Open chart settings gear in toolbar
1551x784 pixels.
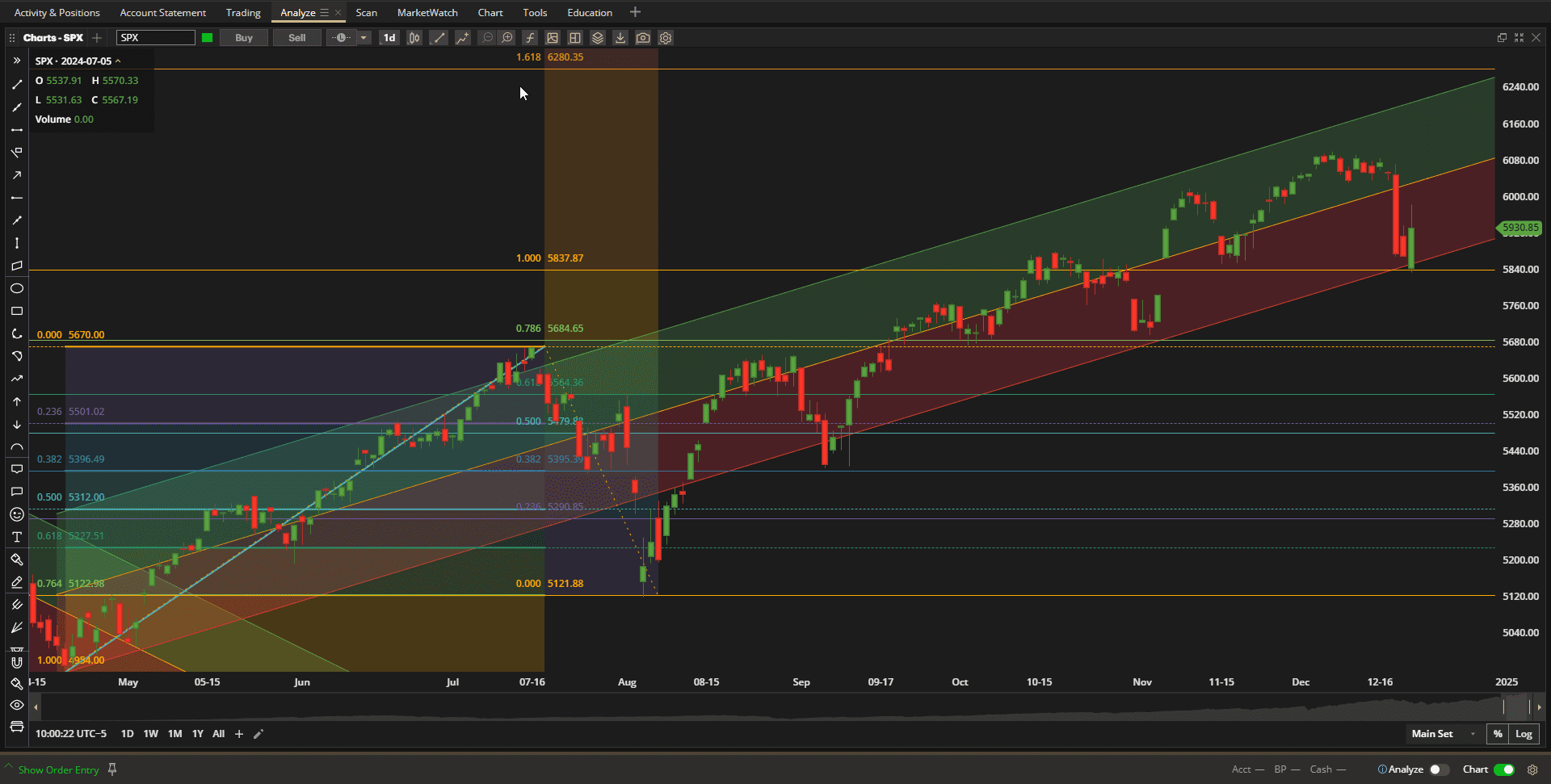click(x=666, y=38)
